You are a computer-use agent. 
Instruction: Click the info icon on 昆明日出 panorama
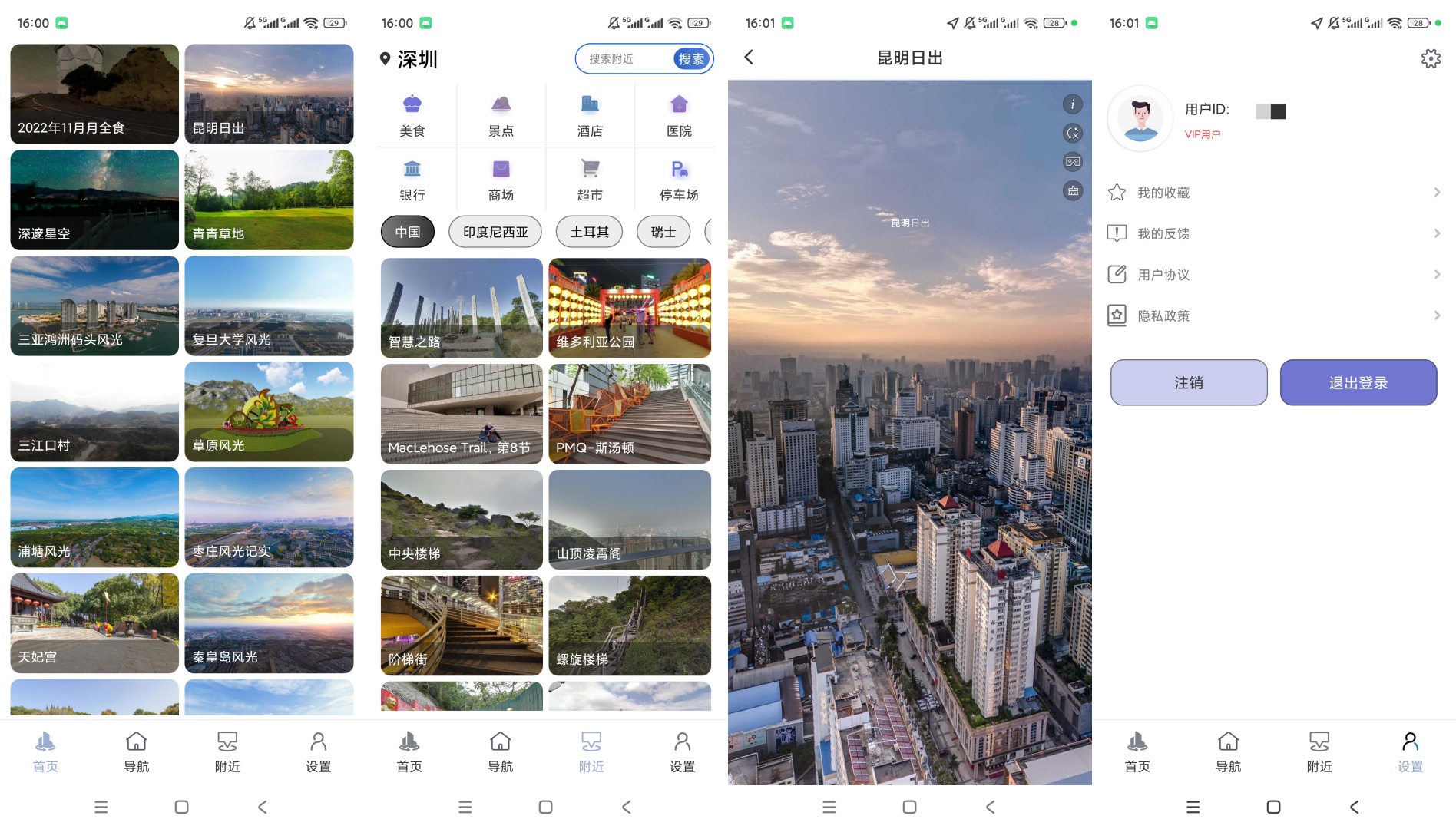pos(1073,104)
